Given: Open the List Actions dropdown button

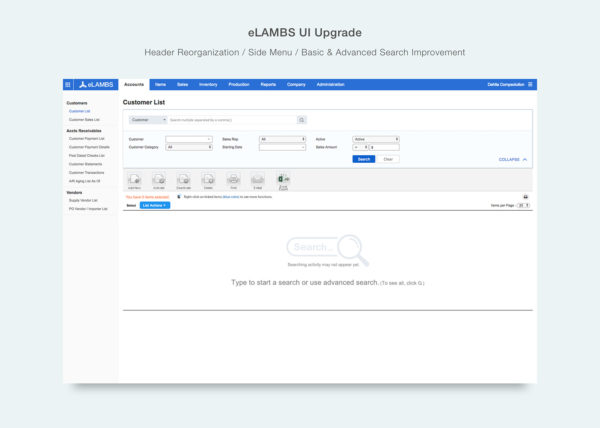Looking at the screenshot, I should (x=155, y=205).
